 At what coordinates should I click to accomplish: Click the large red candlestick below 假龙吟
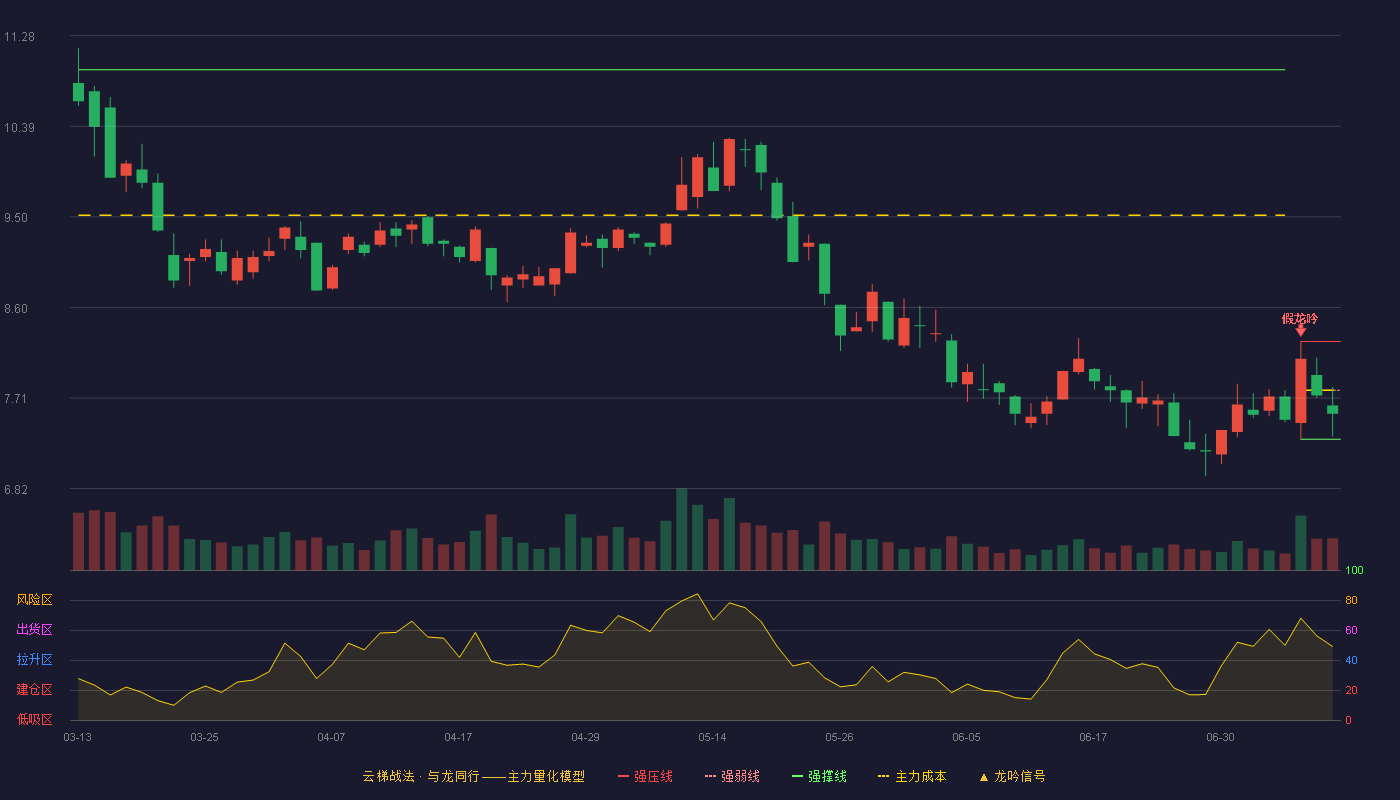tap(1300, 391)
